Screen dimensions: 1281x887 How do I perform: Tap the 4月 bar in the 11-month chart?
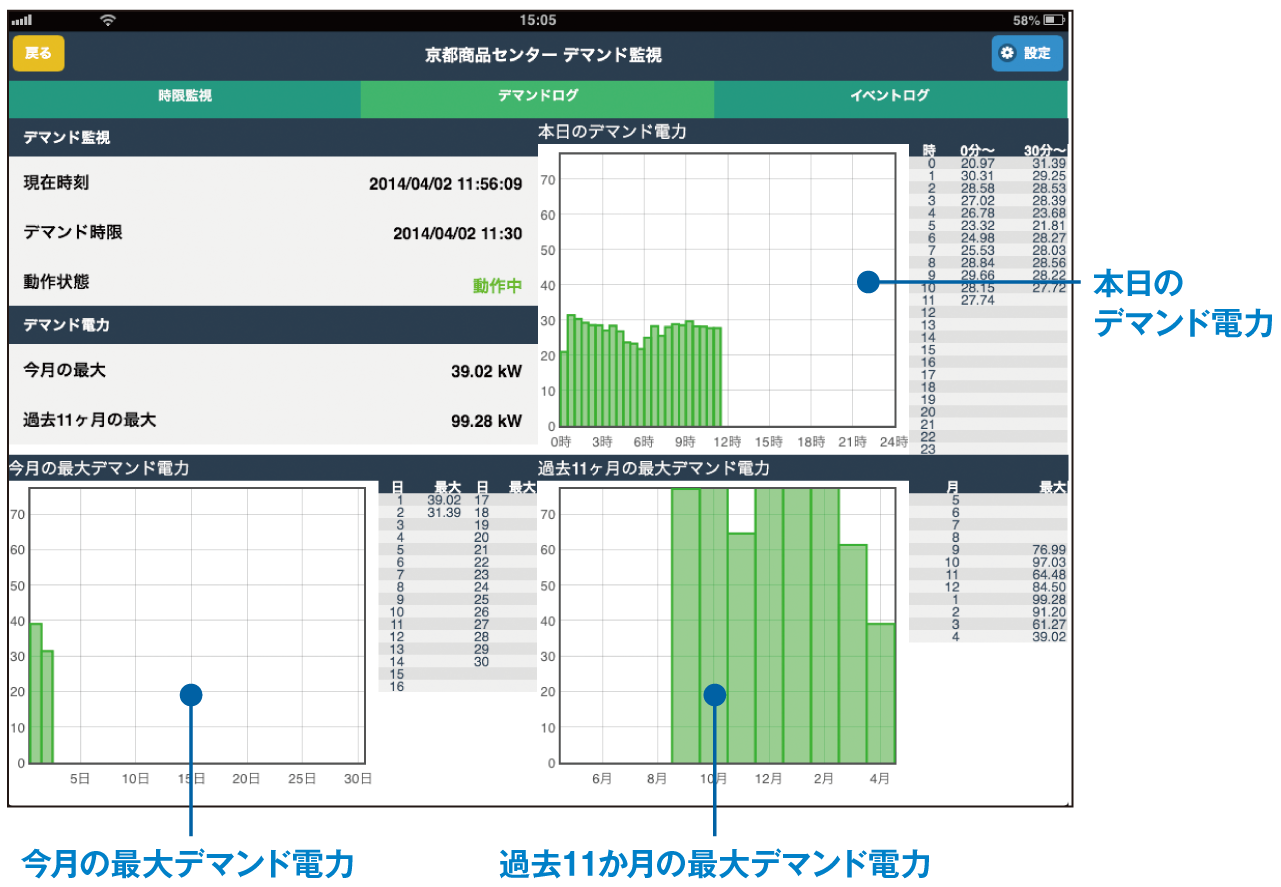click(x=881, y=693)
